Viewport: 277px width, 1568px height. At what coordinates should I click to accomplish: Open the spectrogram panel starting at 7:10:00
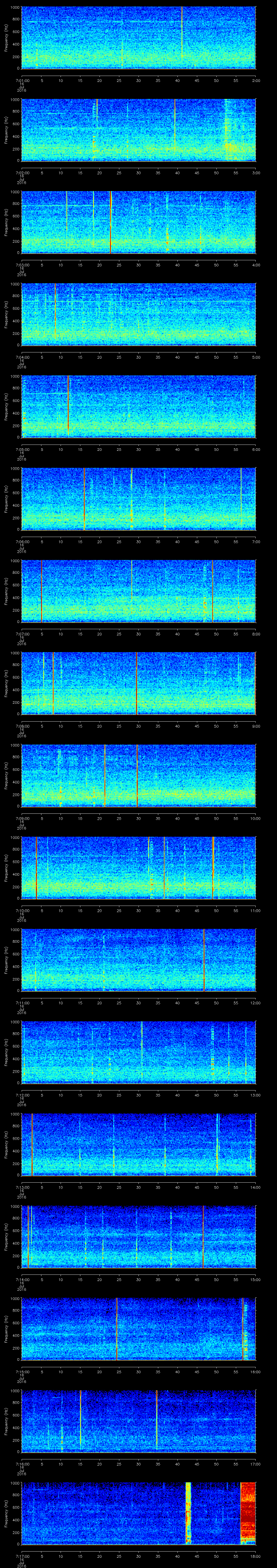point(138,868)
